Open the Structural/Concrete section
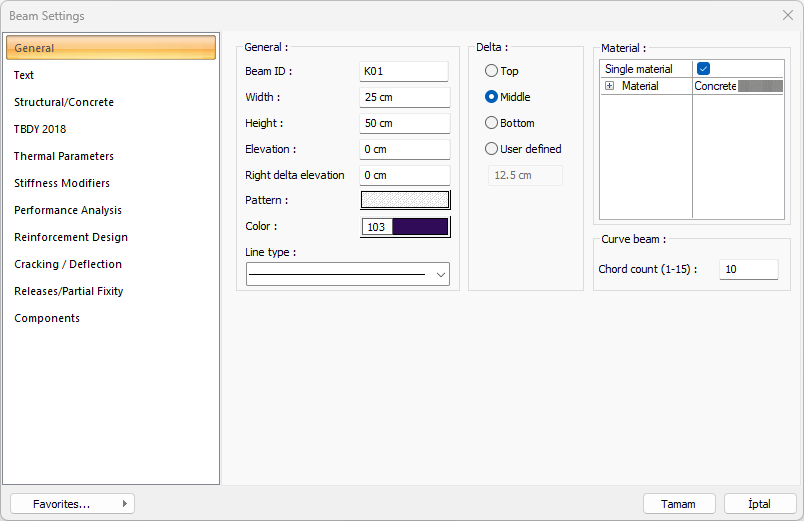The image size is (804, 521). pos(64,102)
